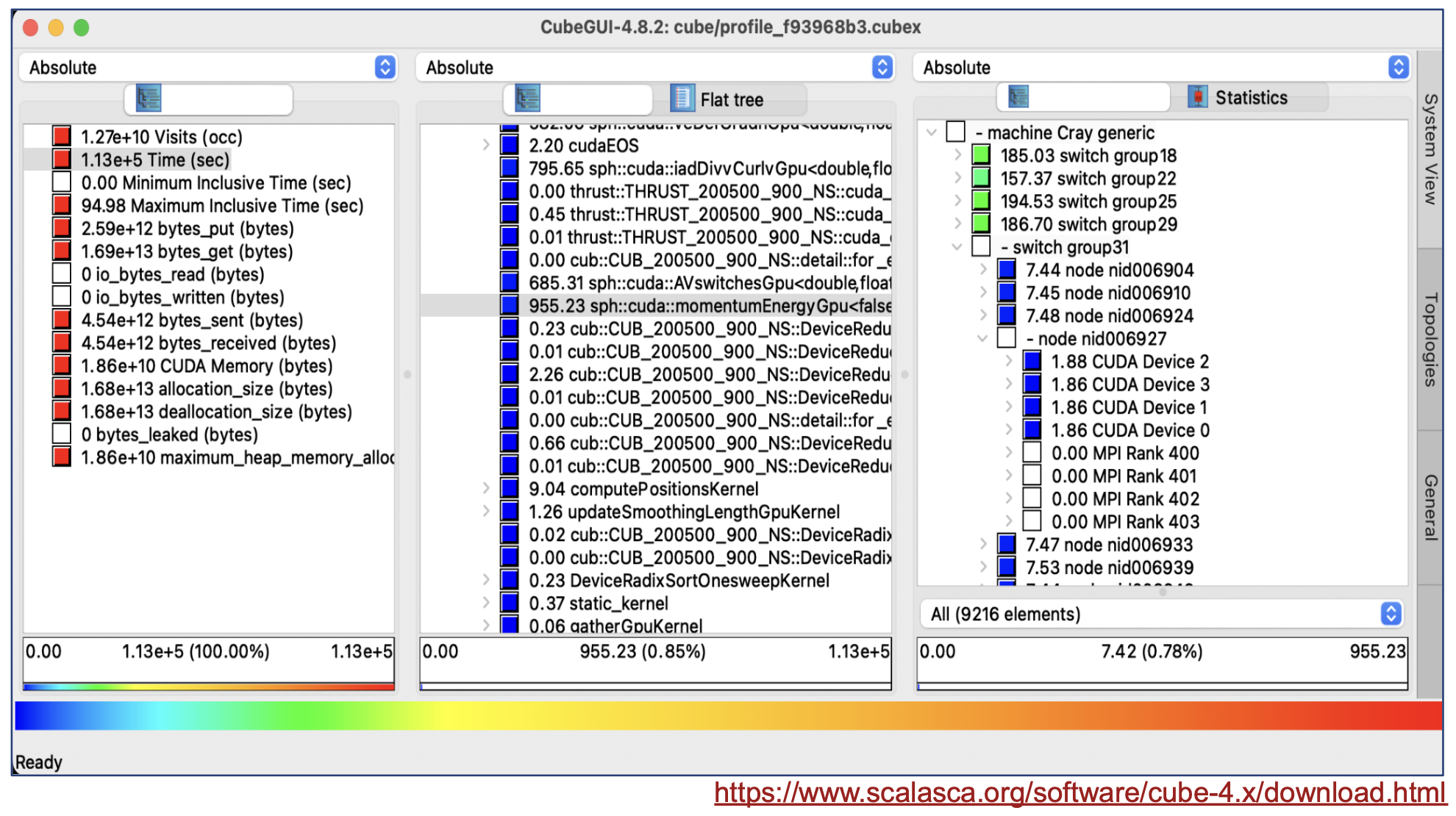
Task: Click the red box beside Time (sec)
Action: point(62,160)
